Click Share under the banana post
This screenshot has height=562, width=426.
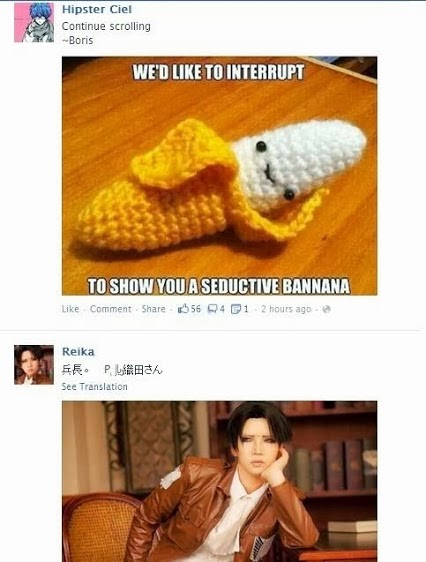[154, 309]
